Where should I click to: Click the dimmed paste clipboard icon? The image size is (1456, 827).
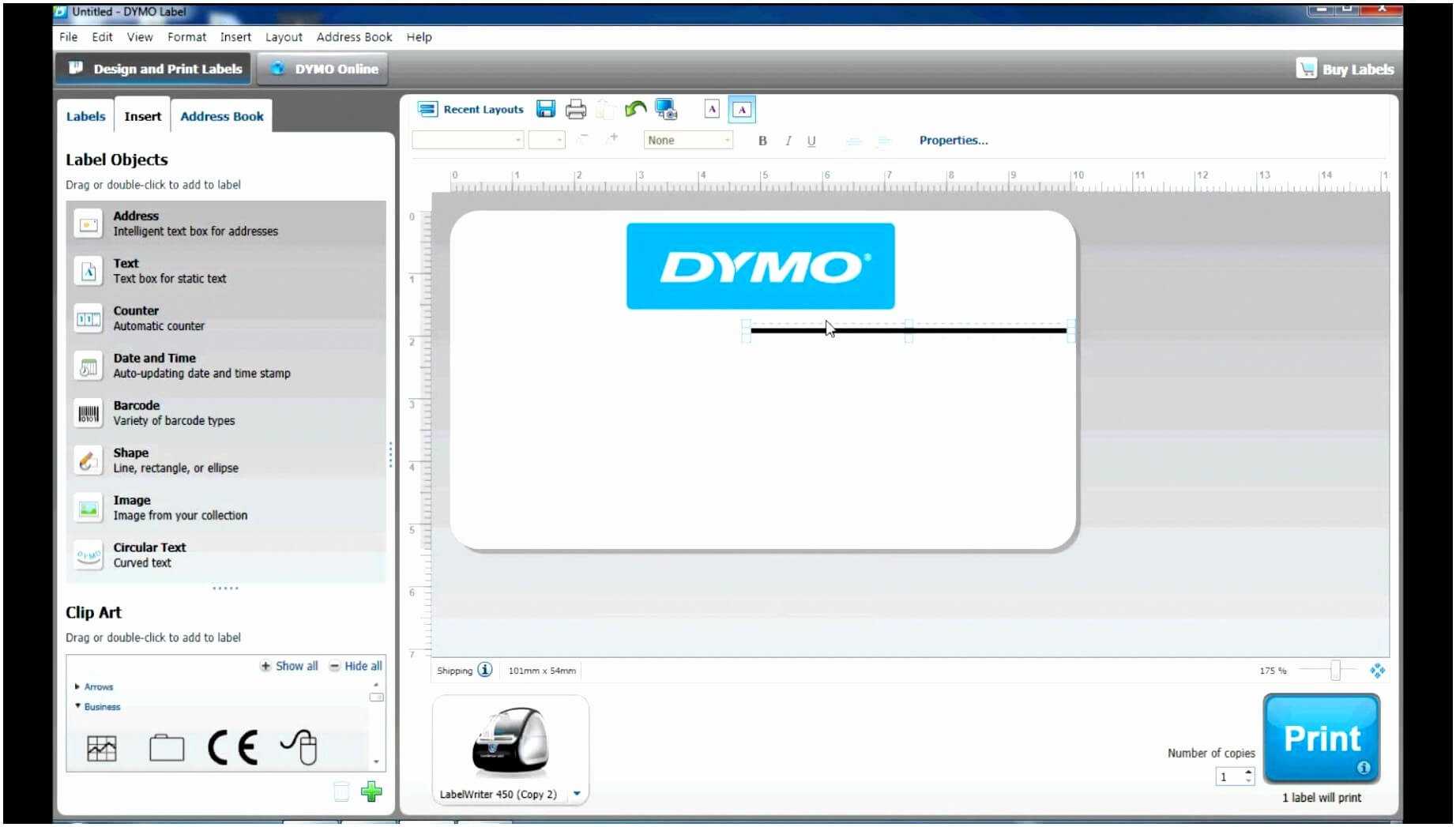606,109
